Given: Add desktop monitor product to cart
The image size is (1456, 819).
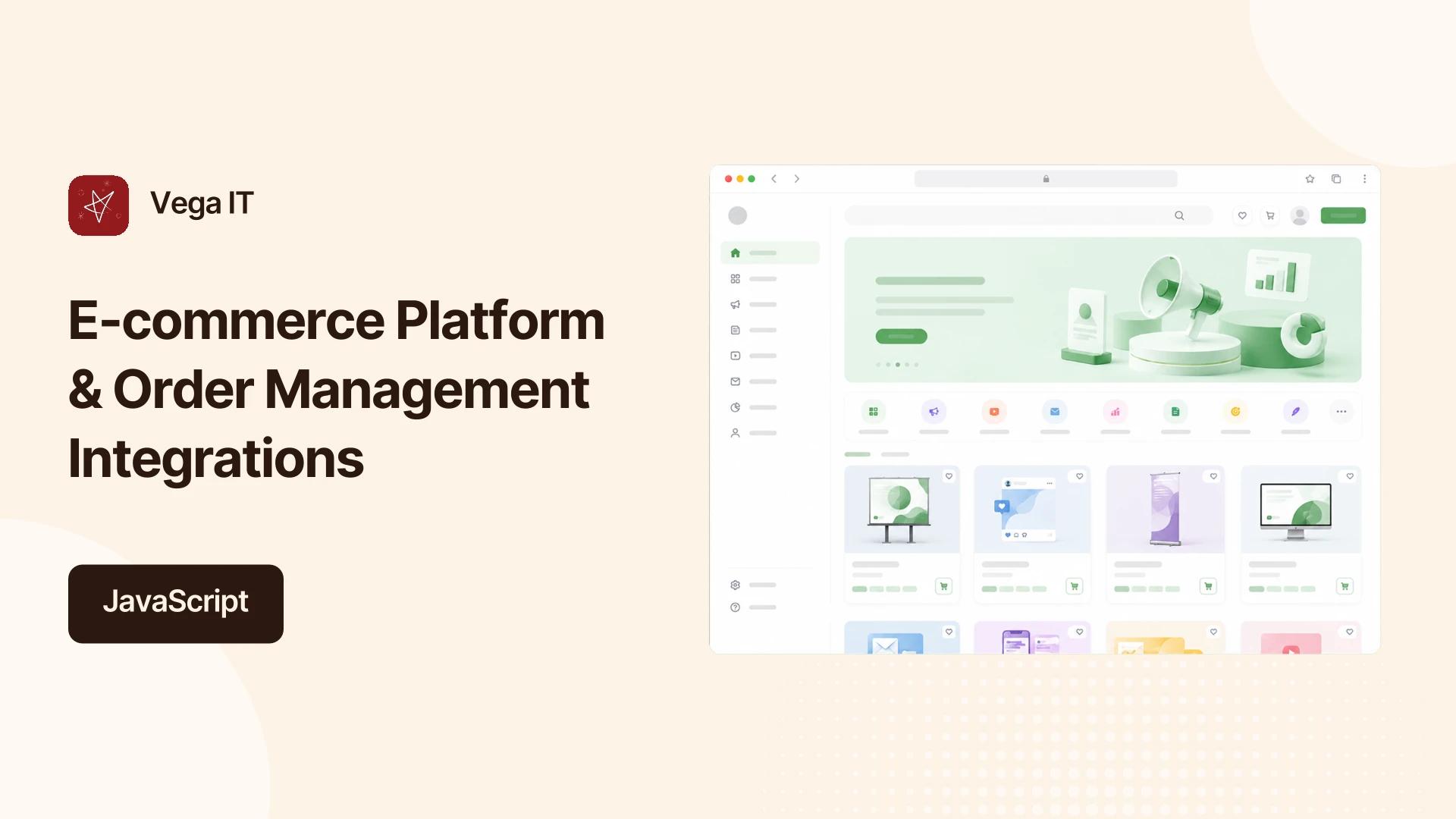Looking at the screenshot, I should coord(1345,586).
